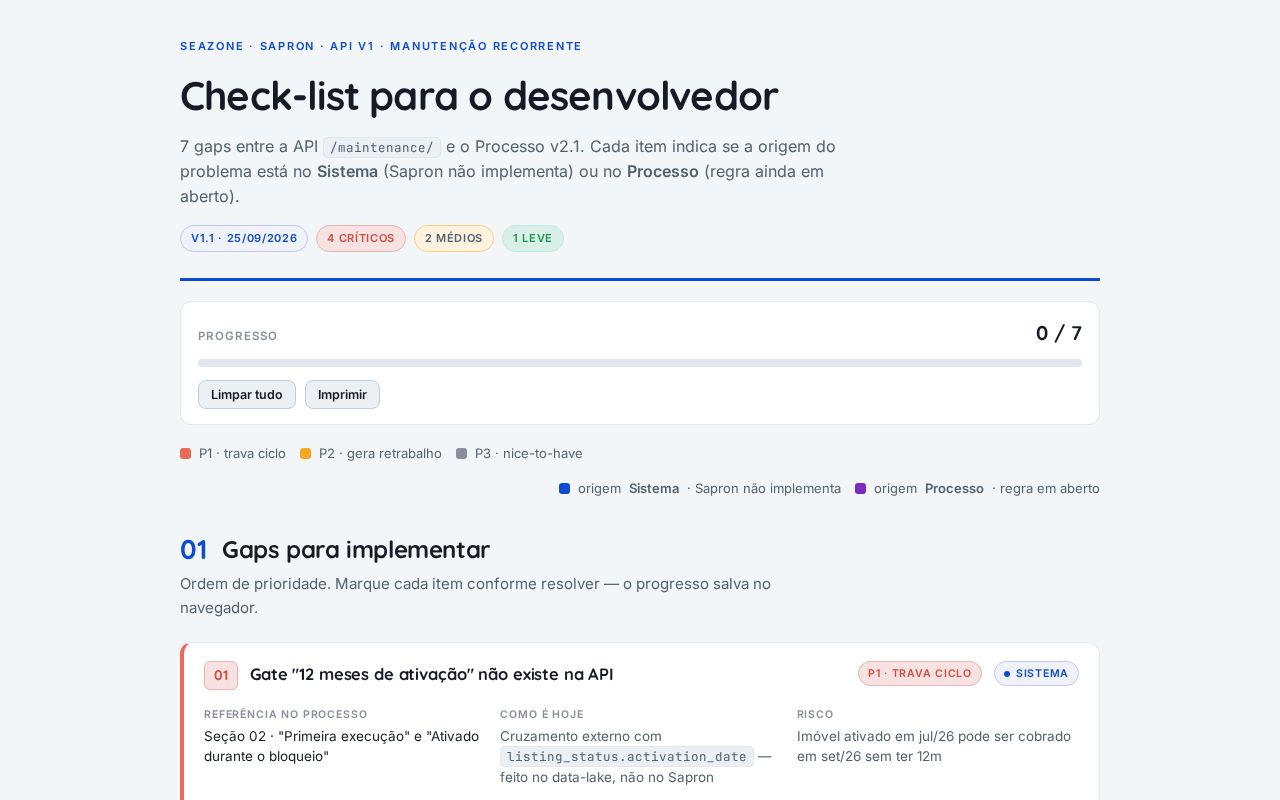
Task: Click the 01 number badge on the first gap card
Action: [221, 675]
